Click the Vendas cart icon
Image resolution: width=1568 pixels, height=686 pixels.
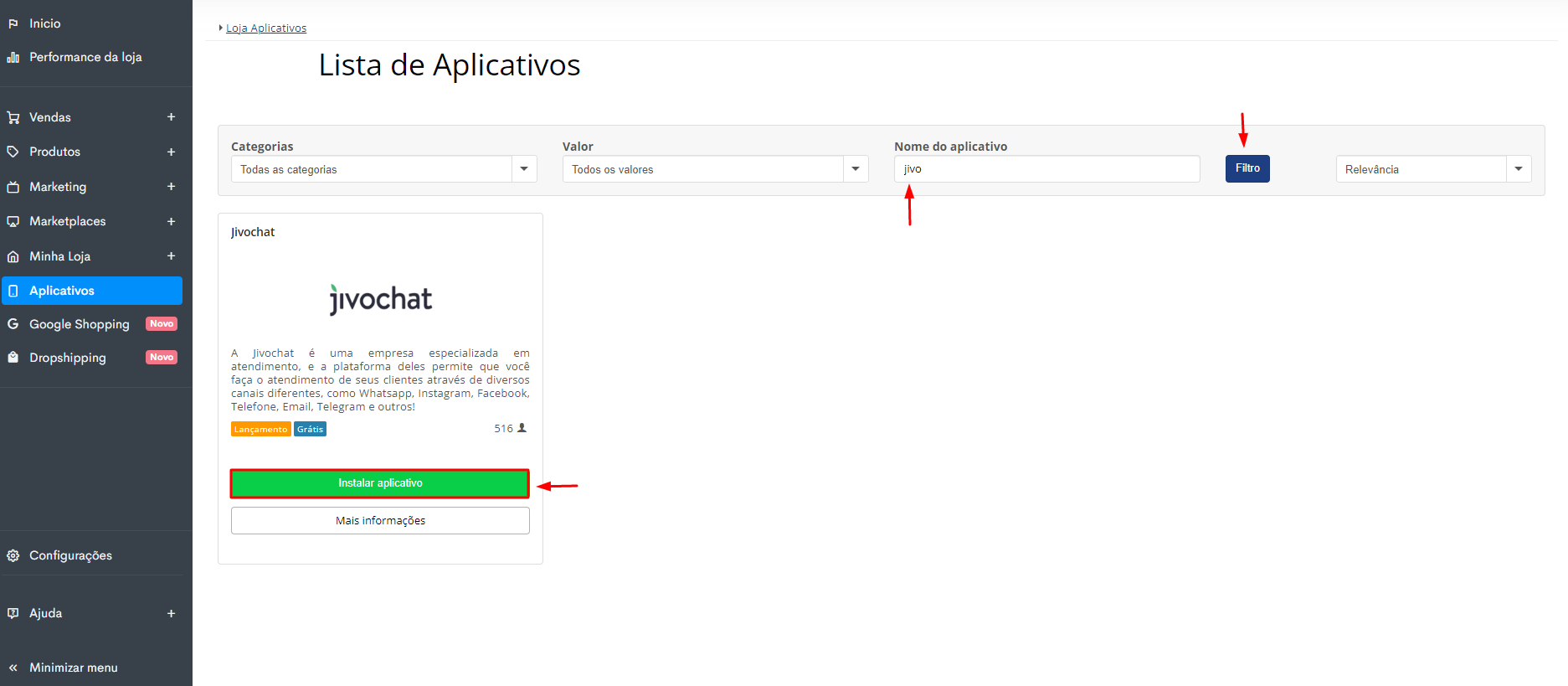click(x=13, y=117)
